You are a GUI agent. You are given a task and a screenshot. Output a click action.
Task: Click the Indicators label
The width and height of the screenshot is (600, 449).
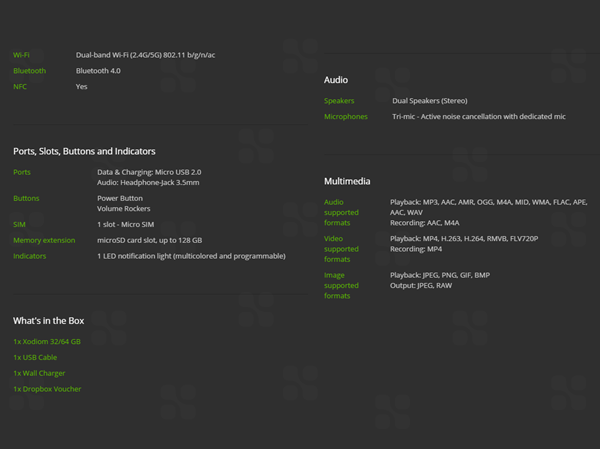coord(29,256)
